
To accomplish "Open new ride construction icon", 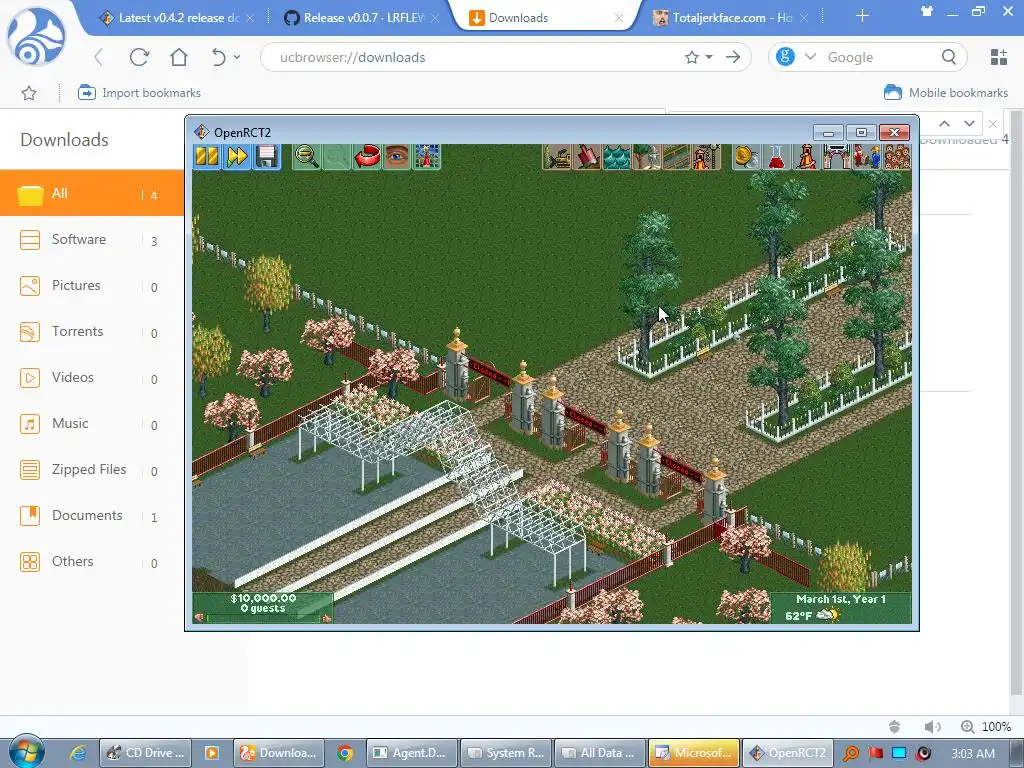I will click(706, 157).
